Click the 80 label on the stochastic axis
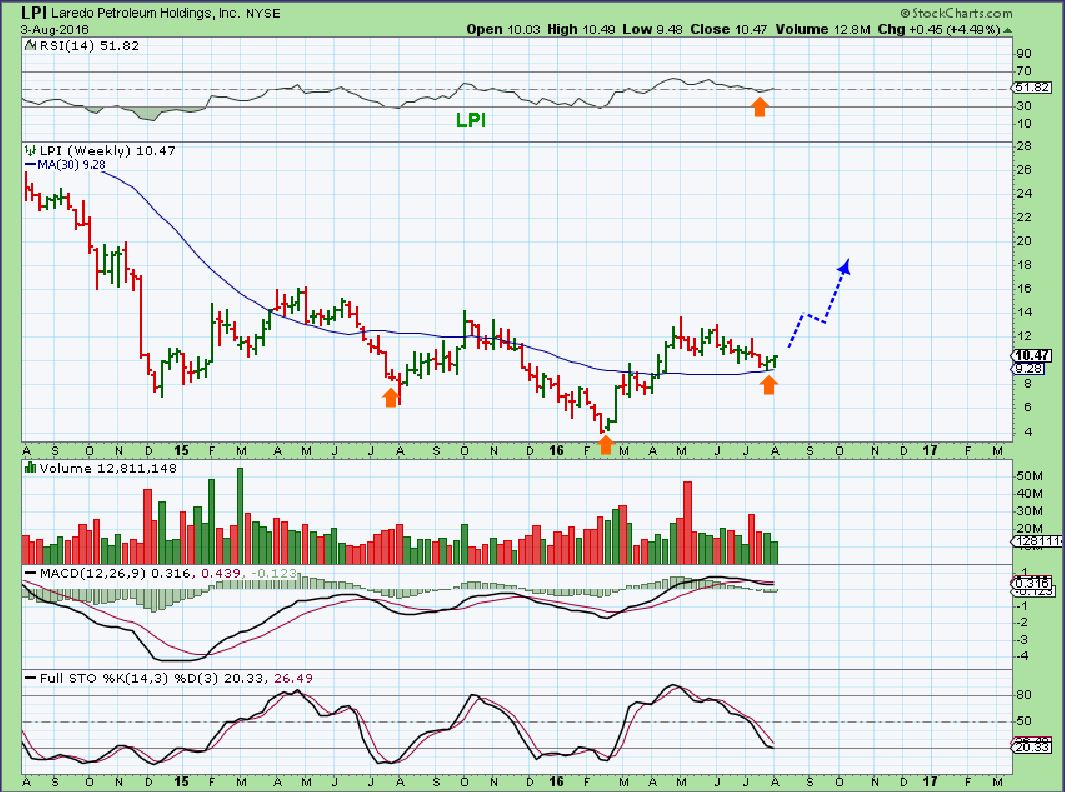This screenshot has width=1065, height=792. pyautogui.click(x=1024, y=695)
